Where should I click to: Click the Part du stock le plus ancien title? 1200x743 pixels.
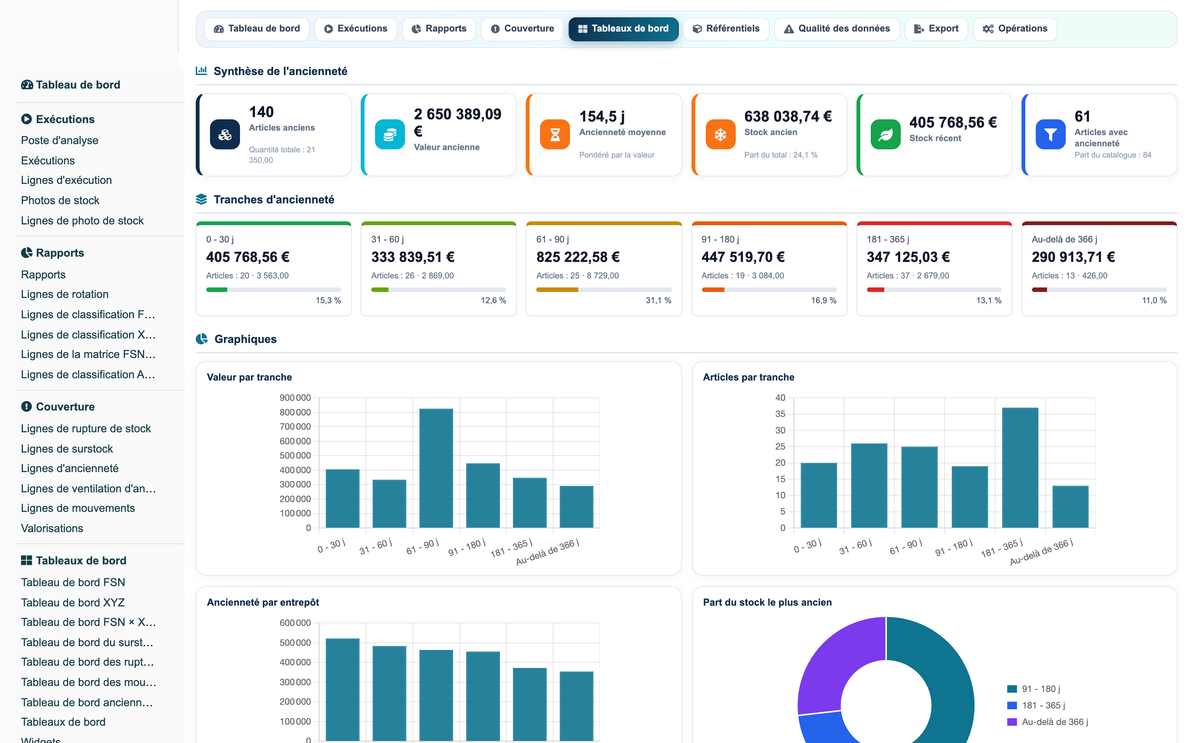(767, 603)
